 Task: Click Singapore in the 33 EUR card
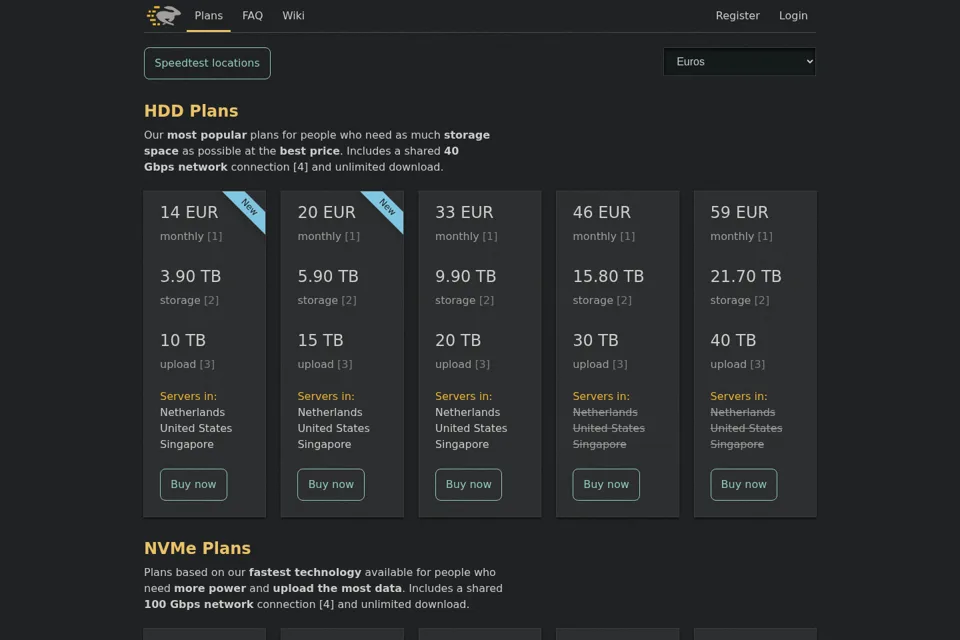point(462,444)
